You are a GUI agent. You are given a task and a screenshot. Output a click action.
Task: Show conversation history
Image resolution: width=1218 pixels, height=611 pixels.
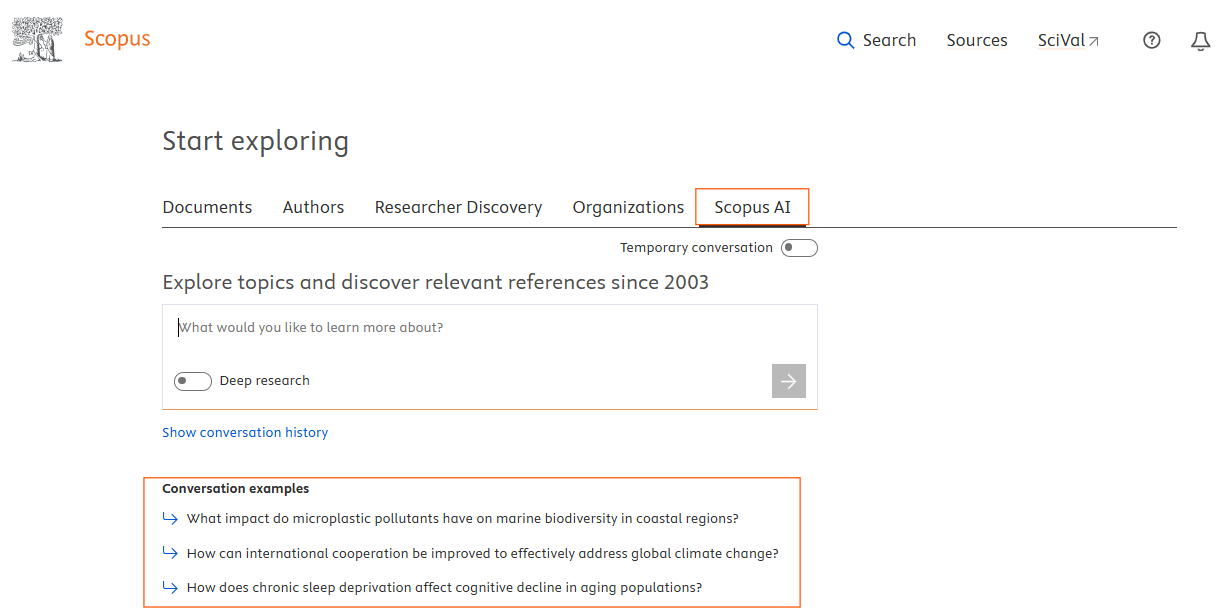(245, 433)
